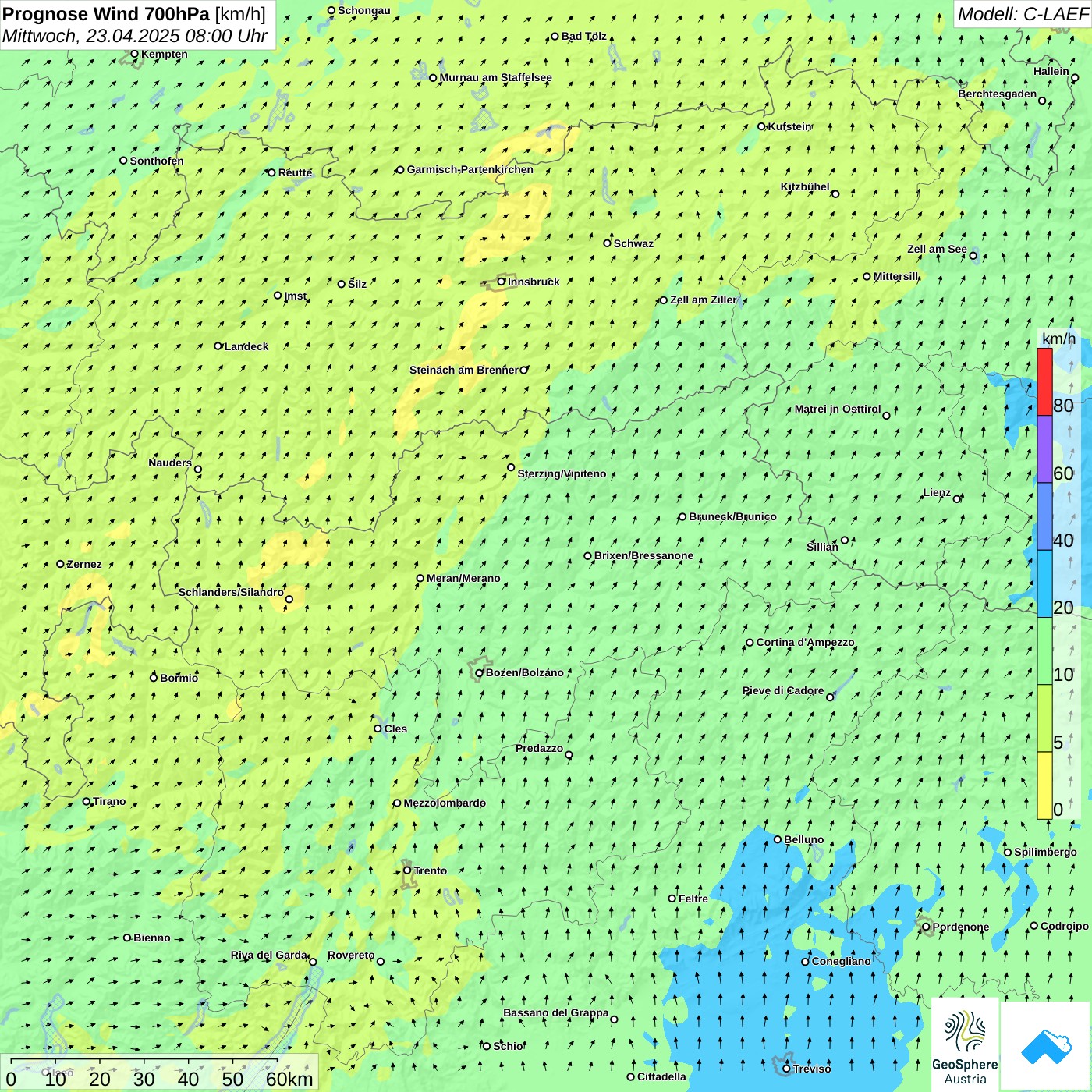Click the Codroipo label
This screenshot has width=1092, height=1092.
[x=1065, y=926]
